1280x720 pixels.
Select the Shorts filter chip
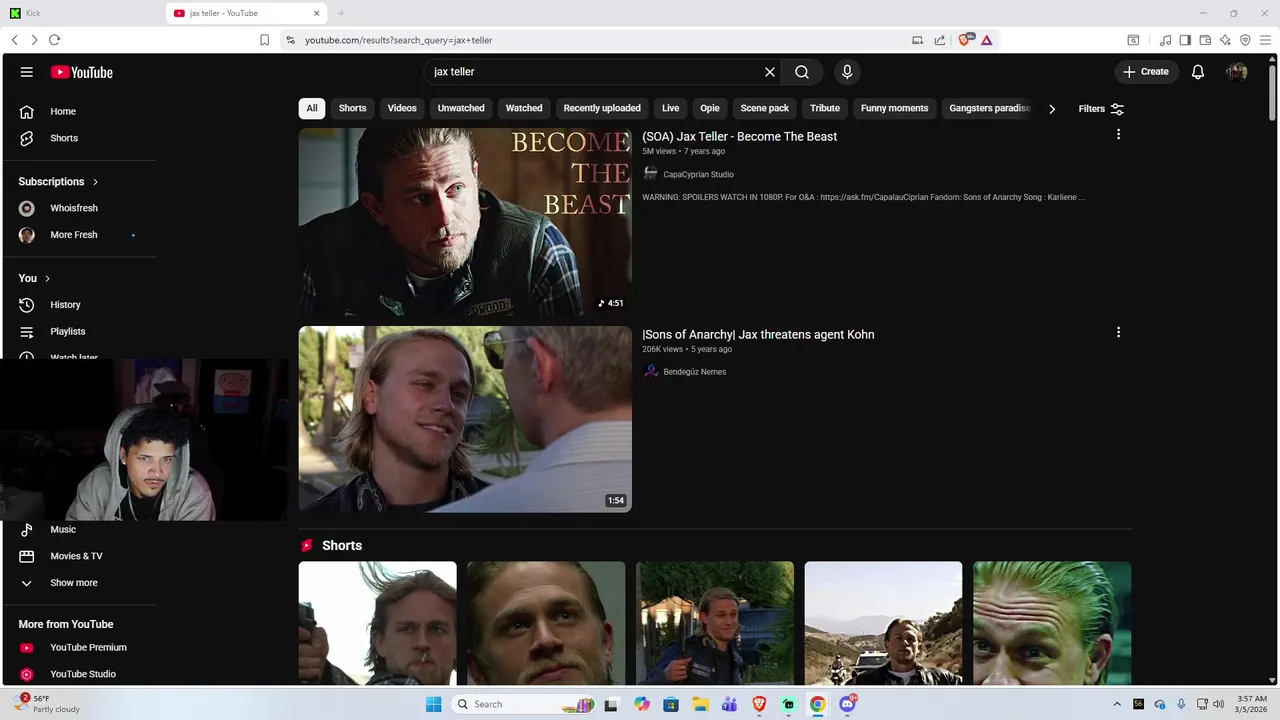click(x=352, y=108)
